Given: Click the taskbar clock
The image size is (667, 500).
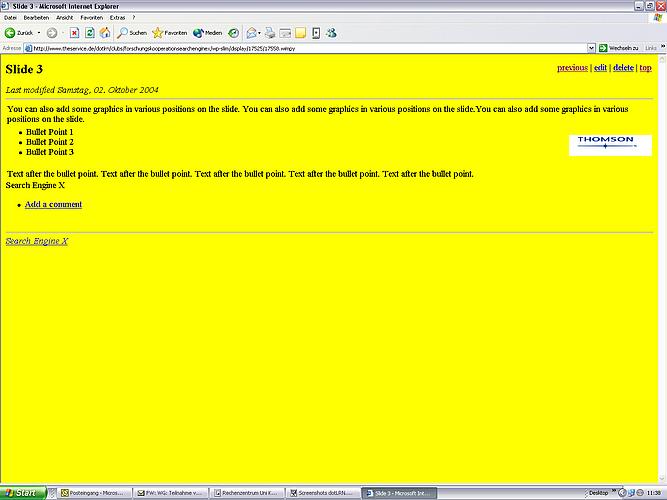Looking at the screenshot, I should pyautogui.click(x=653, y=493).
